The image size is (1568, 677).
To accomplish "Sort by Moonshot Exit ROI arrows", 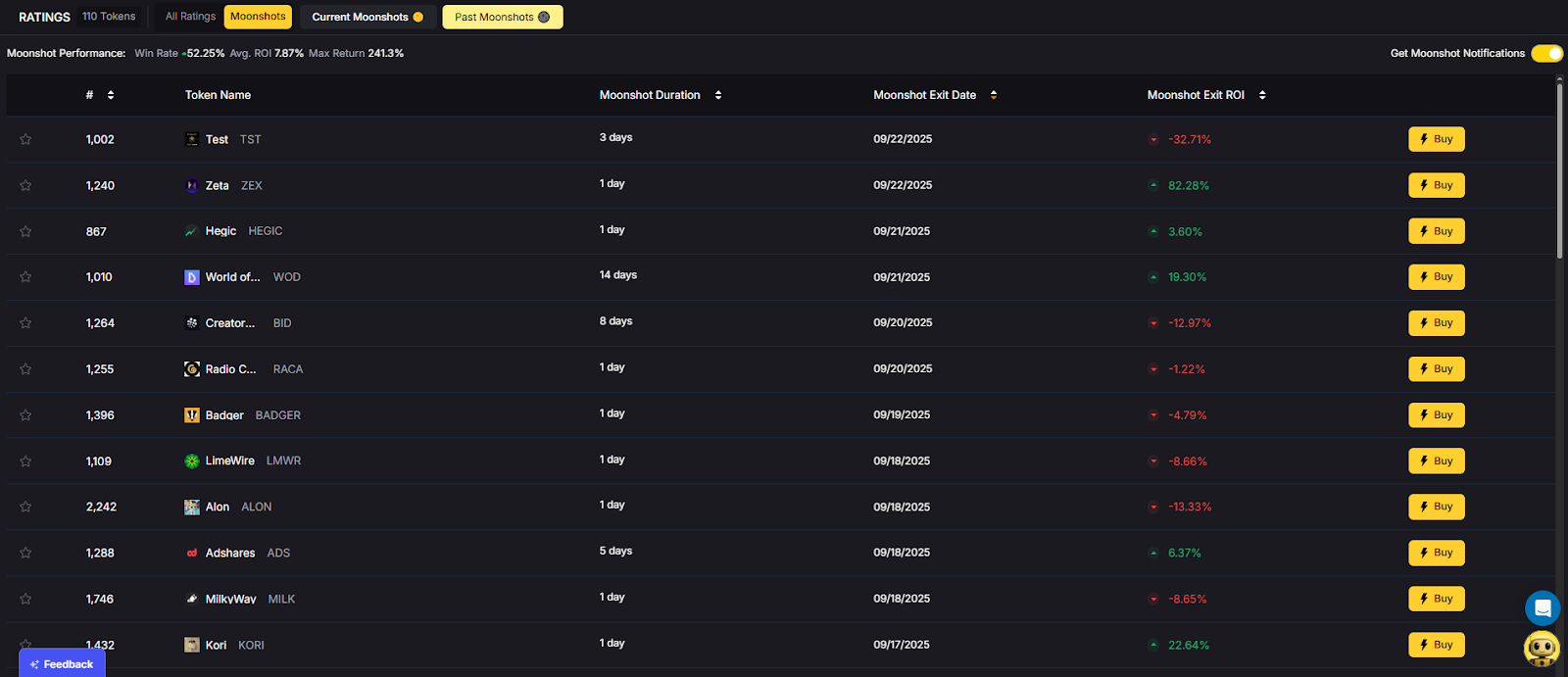I will pyautogui.click(x=1262, y=95).
